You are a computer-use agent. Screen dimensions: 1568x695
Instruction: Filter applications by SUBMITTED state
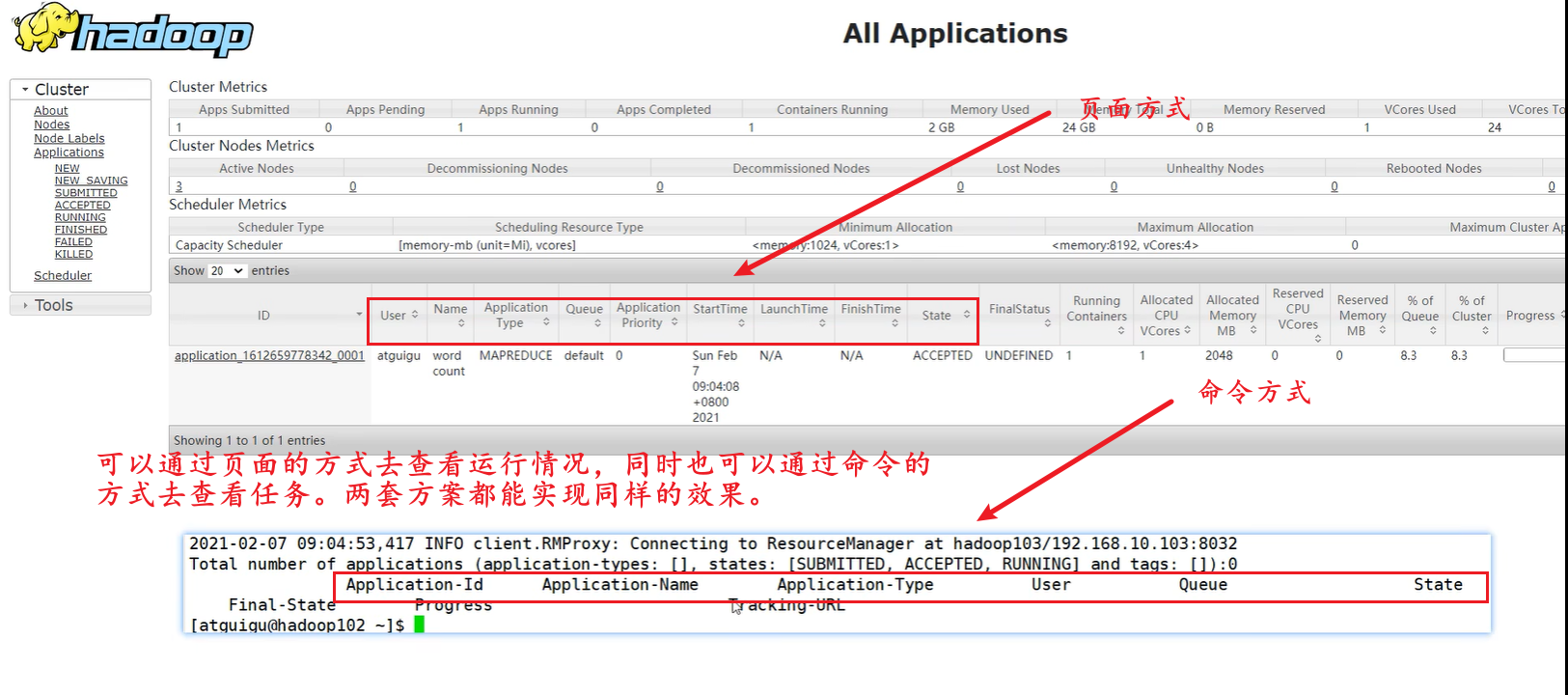(x=86, y=193)
